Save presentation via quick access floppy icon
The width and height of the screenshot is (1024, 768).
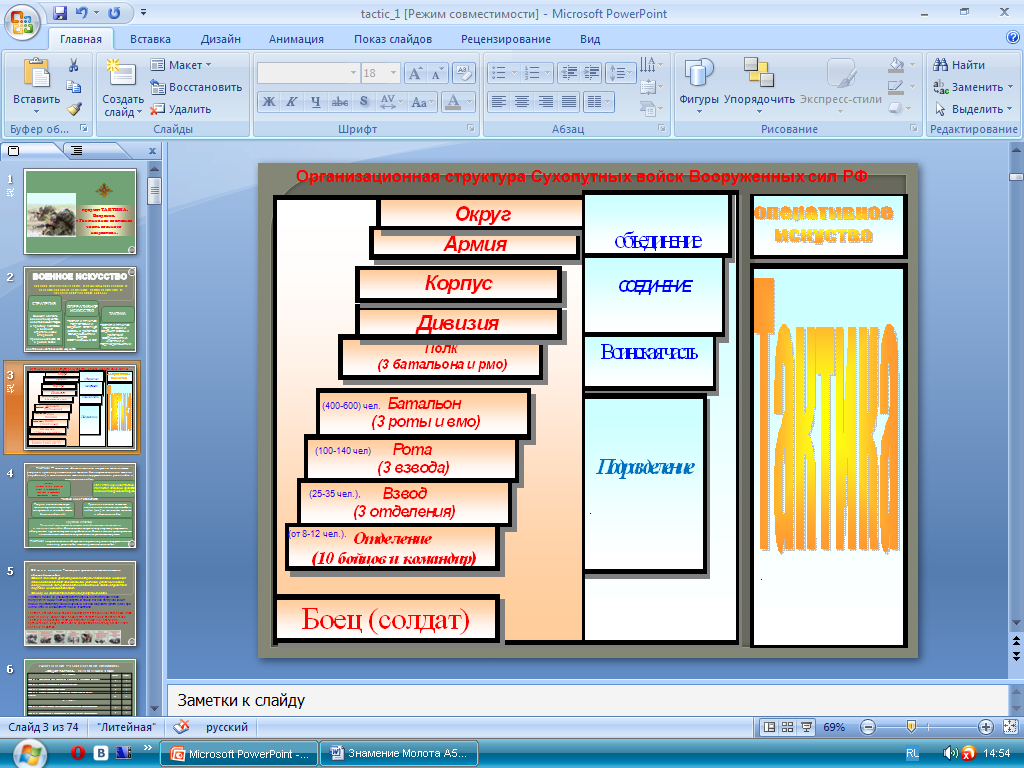[x=60, y=12]
